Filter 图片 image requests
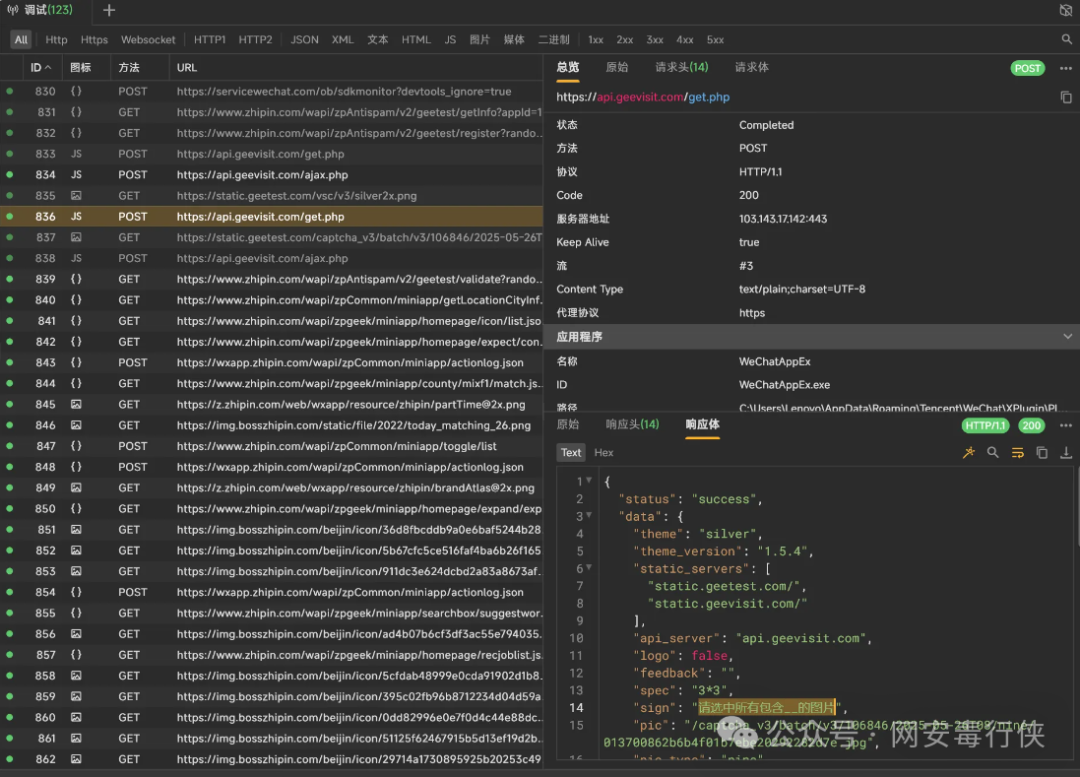1080x777 pixels. 479,39
